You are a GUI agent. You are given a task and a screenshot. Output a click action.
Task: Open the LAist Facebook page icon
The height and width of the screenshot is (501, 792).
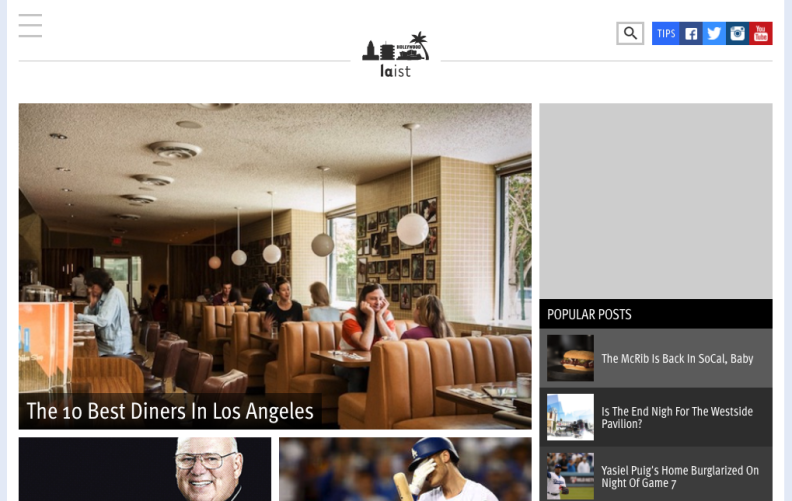[691, 33]
